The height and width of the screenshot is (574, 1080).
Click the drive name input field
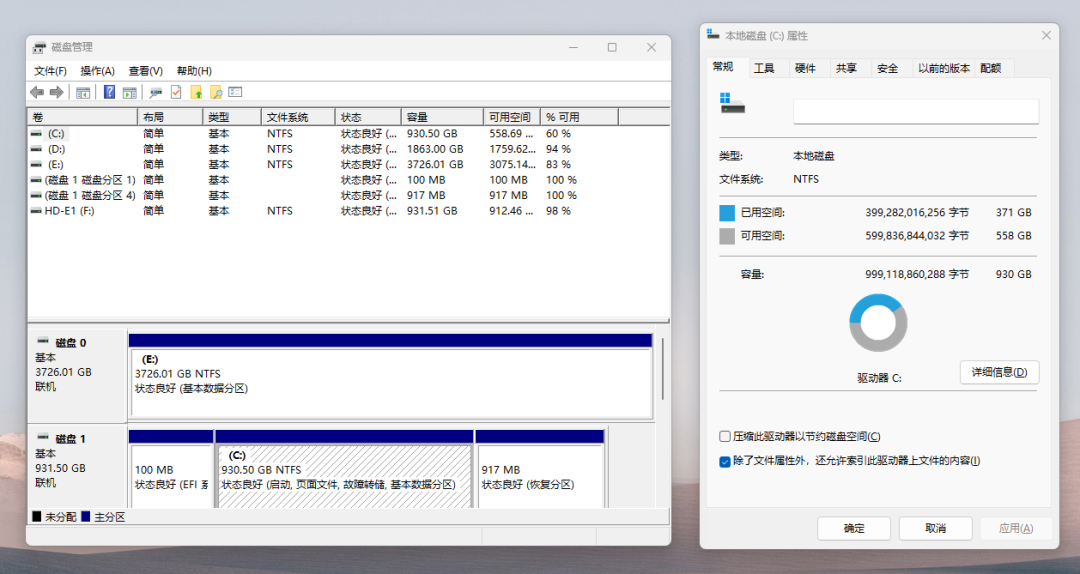pyautogui.click(x=915, y=111)
